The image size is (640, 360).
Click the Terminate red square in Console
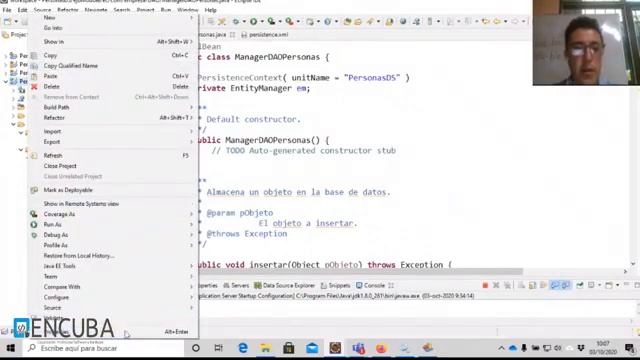(x=485, y=285)
